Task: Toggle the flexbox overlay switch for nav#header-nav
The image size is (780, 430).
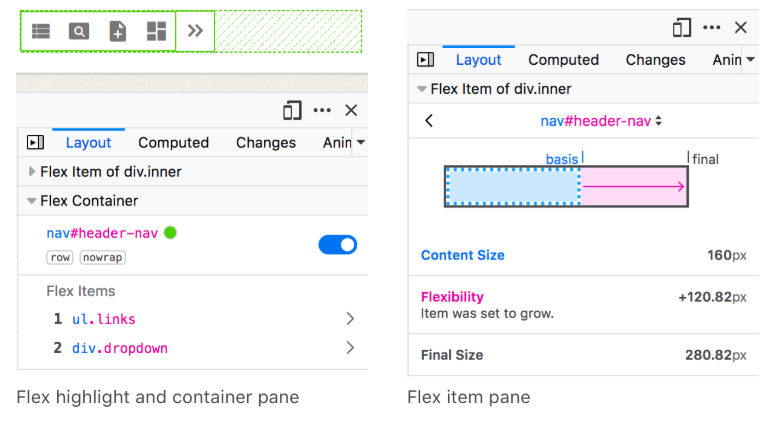Action: 337,244
